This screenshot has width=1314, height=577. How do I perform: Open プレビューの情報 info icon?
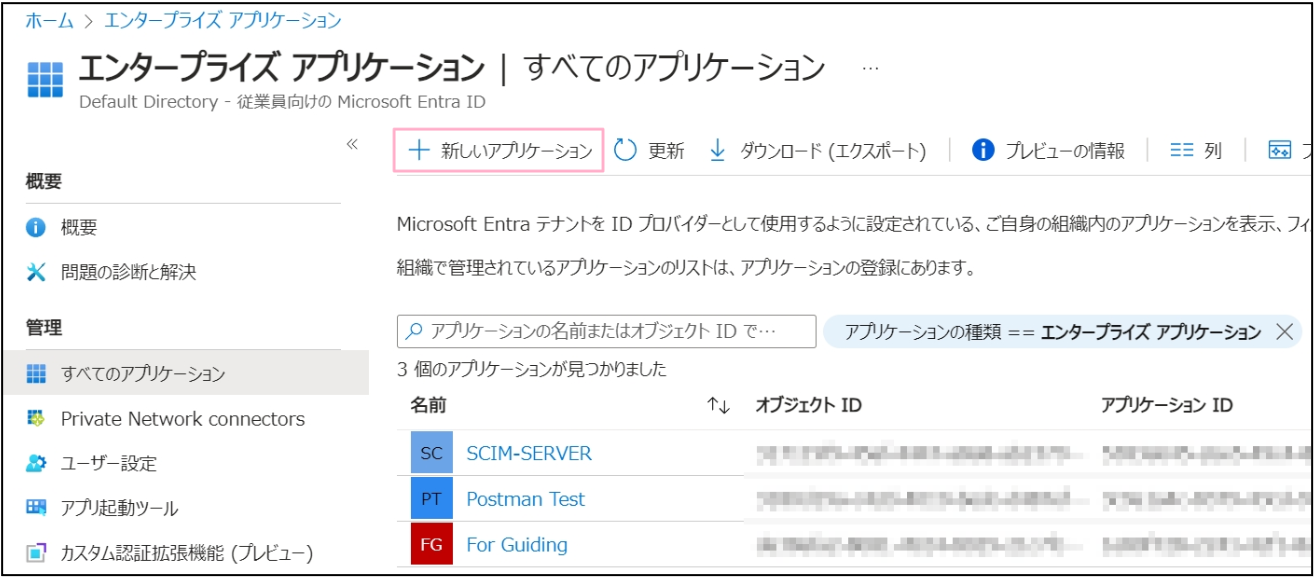pos(983,150)
